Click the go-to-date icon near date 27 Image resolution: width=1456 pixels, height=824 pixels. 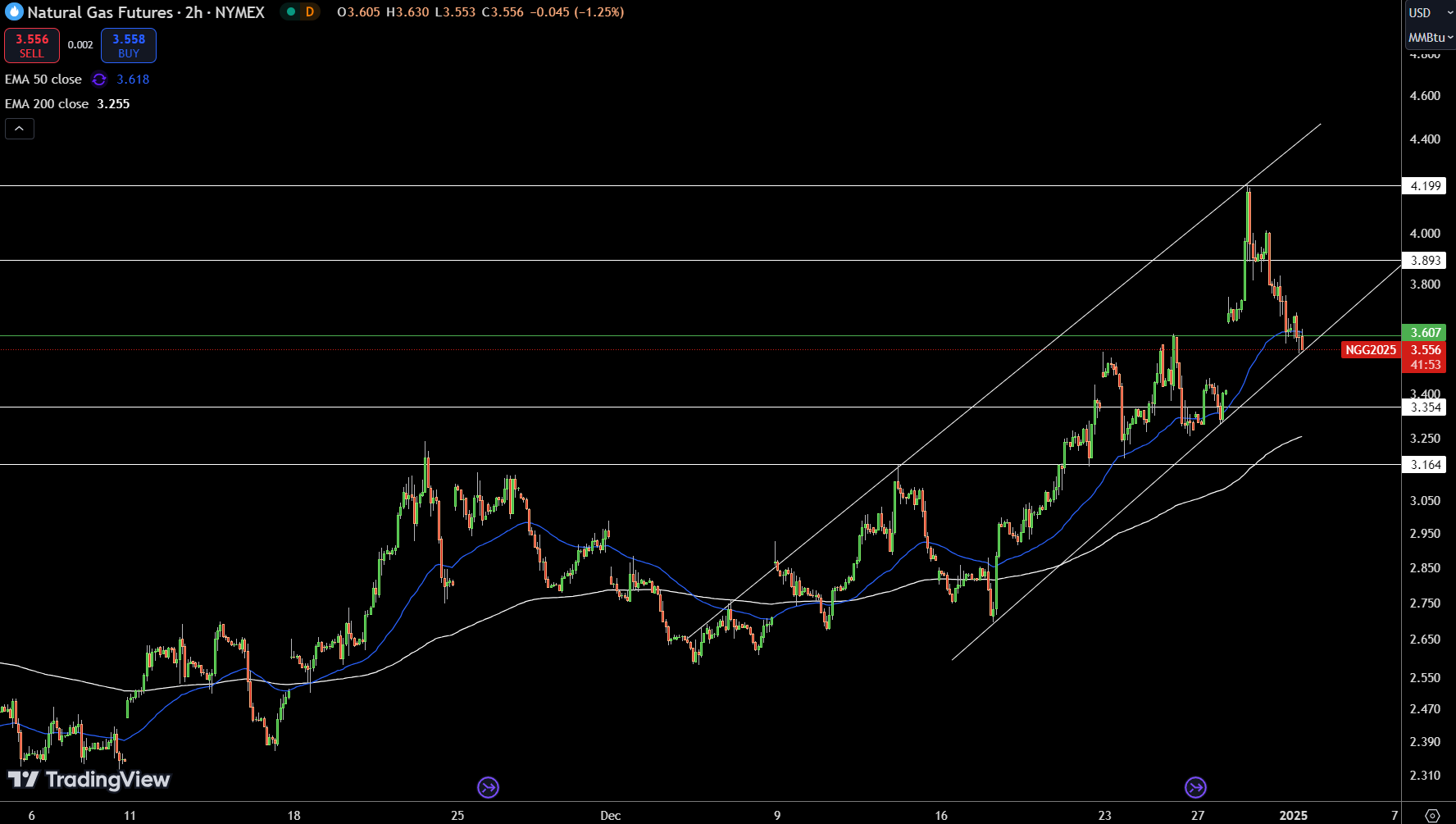click(1195, 788)
